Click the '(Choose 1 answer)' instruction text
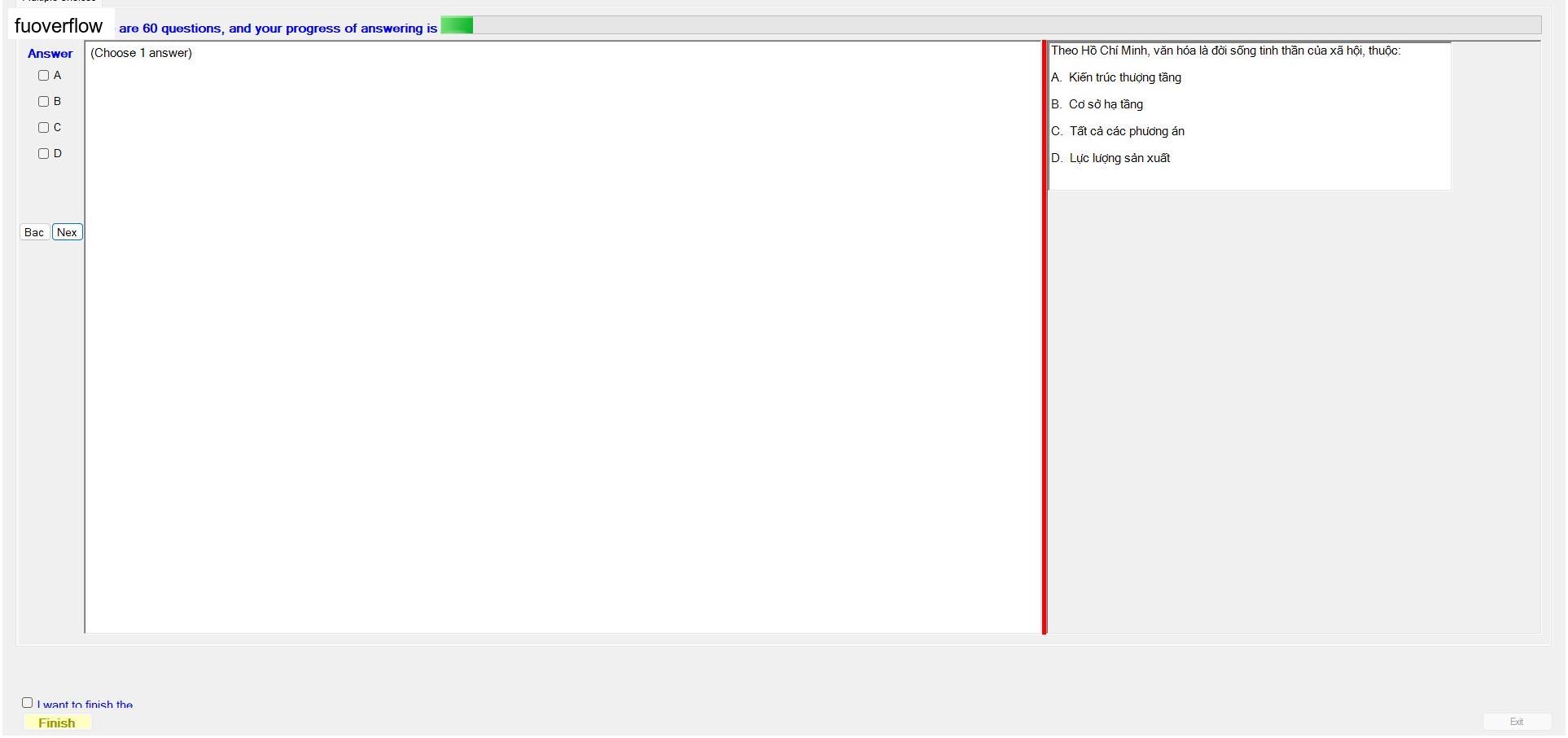1568x738 pixels. 142,53
